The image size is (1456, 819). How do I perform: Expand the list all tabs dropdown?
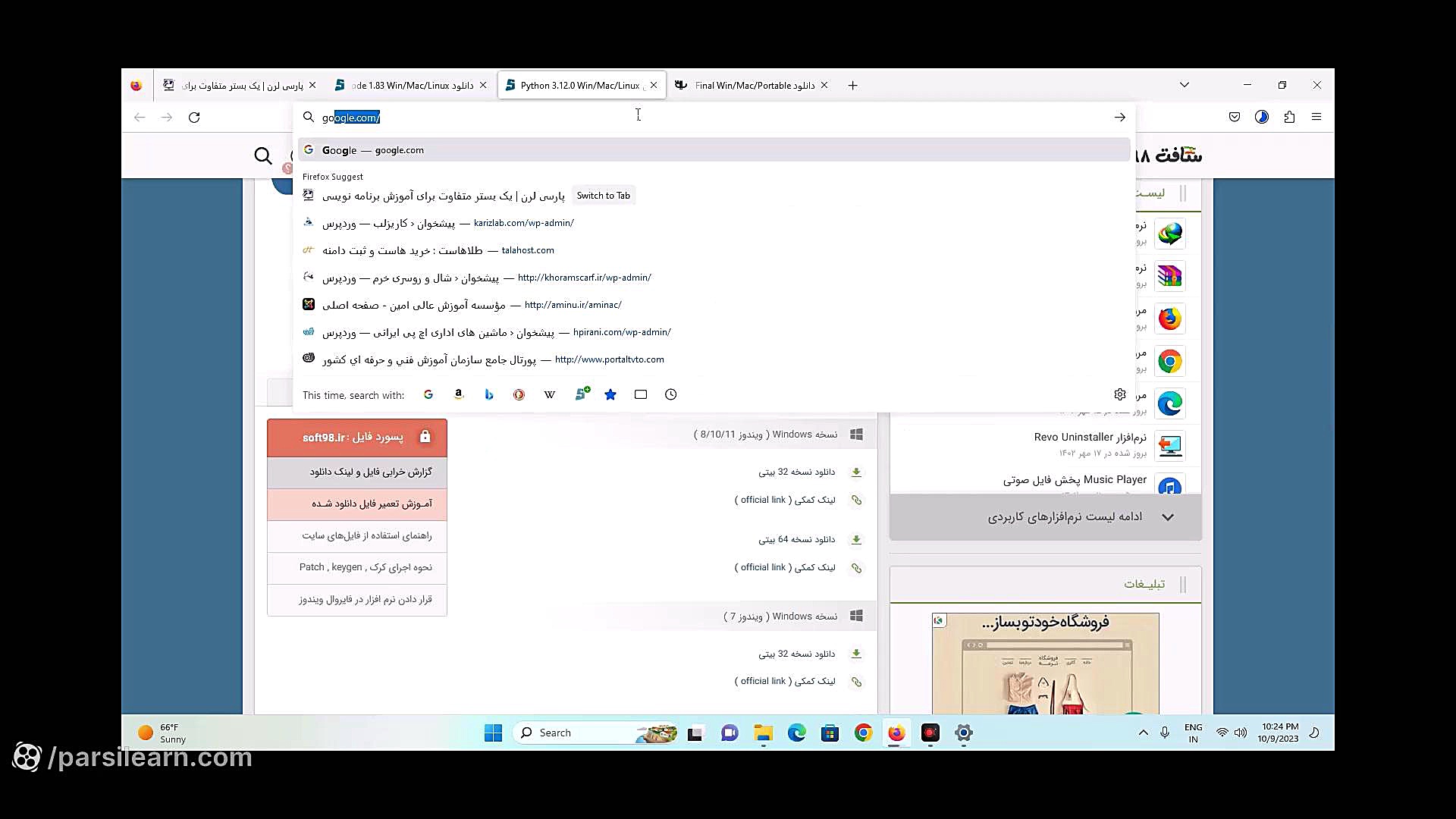(x=1184, y=85)
